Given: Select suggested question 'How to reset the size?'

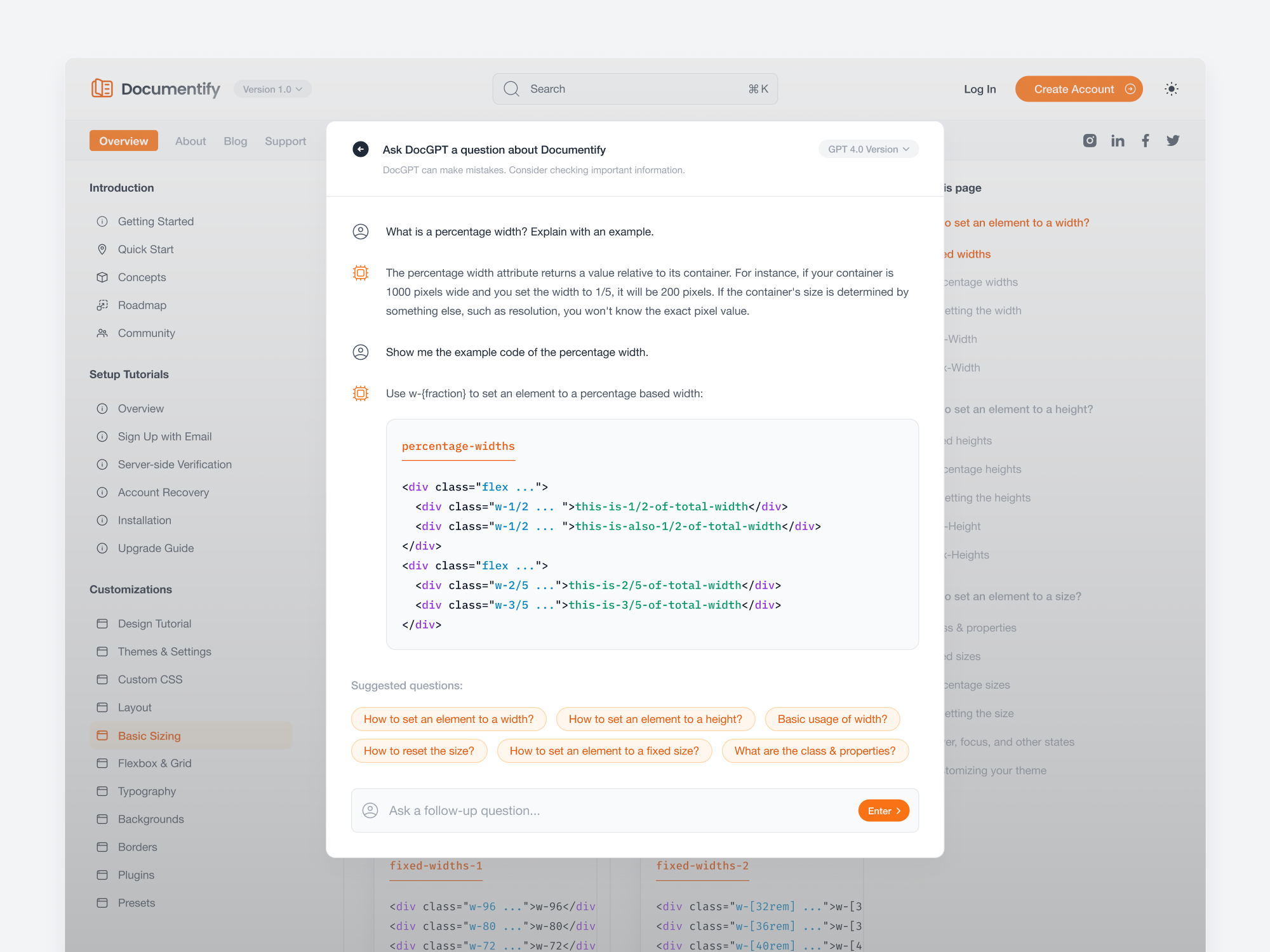Looking at the screenshot, I should point(418,750).
